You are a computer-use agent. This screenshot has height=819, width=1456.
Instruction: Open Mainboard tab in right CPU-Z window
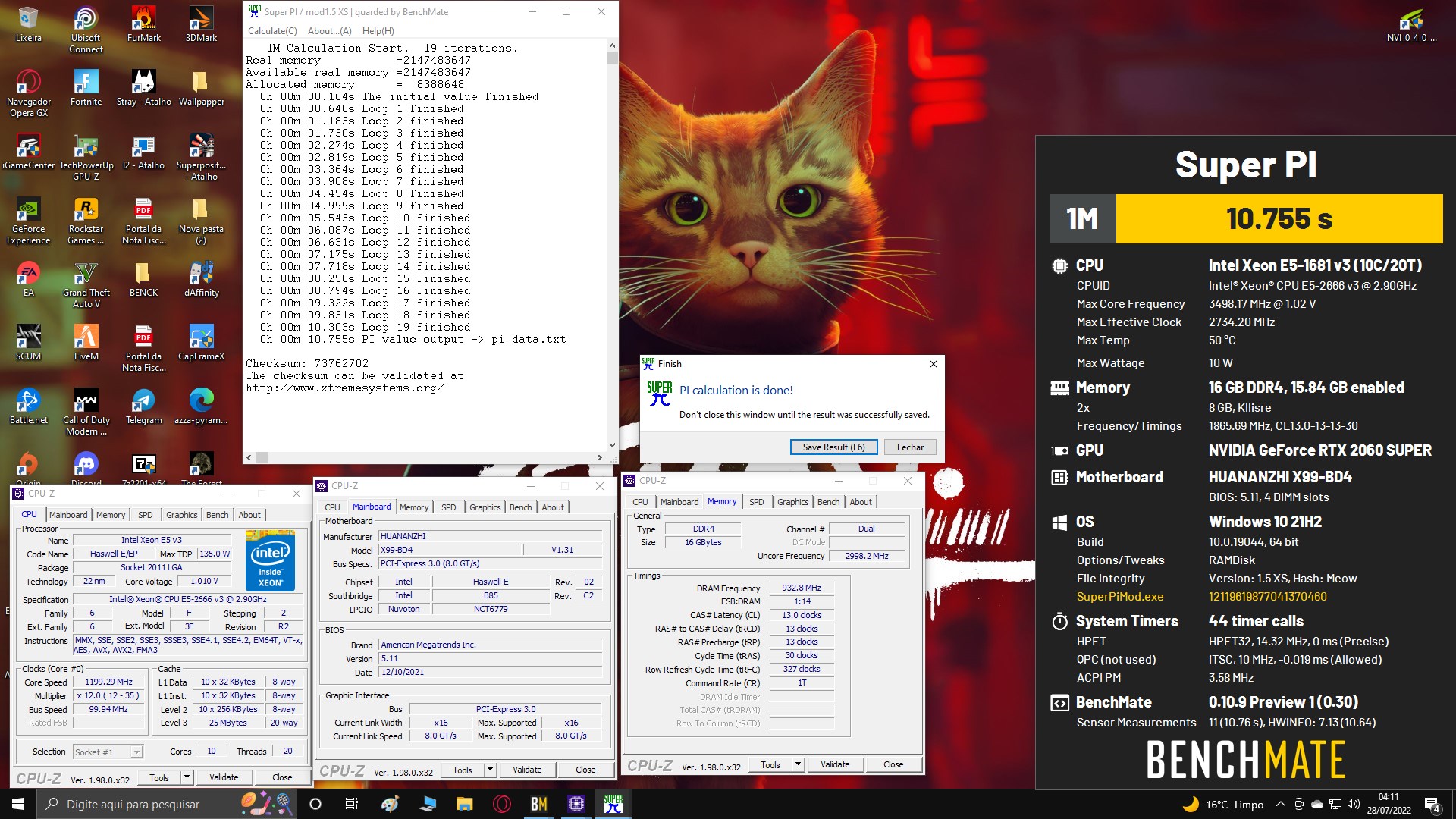pos(679,502)
